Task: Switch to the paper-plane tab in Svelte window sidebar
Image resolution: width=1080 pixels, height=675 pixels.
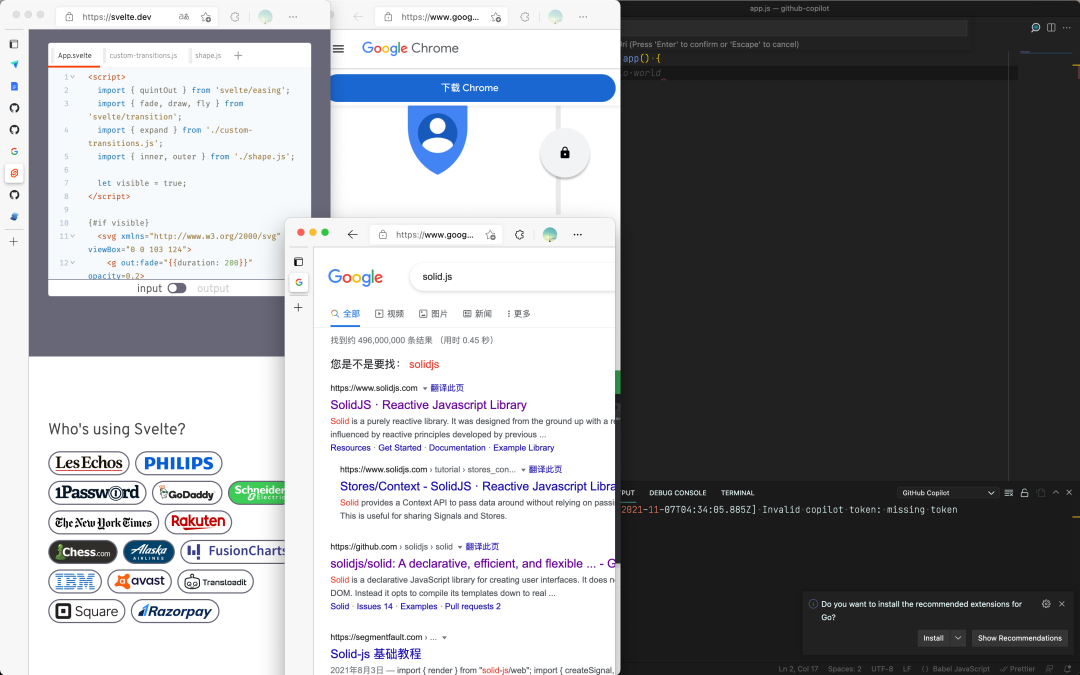Action: point(14,64)
